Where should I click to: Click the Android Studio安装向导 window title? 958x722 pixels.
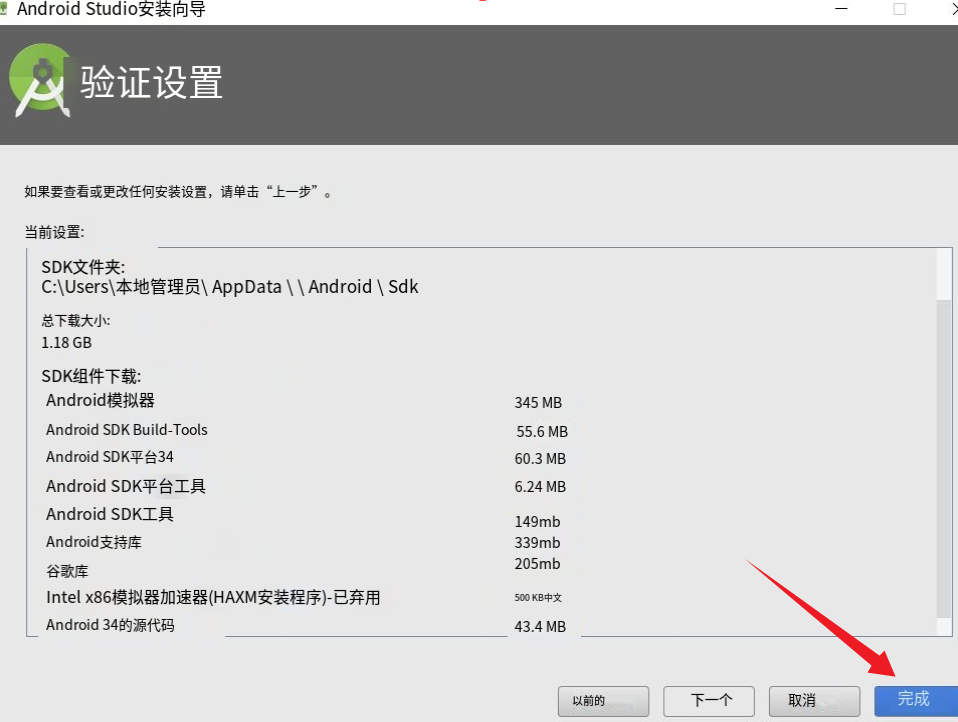click(x=111, y=9)
